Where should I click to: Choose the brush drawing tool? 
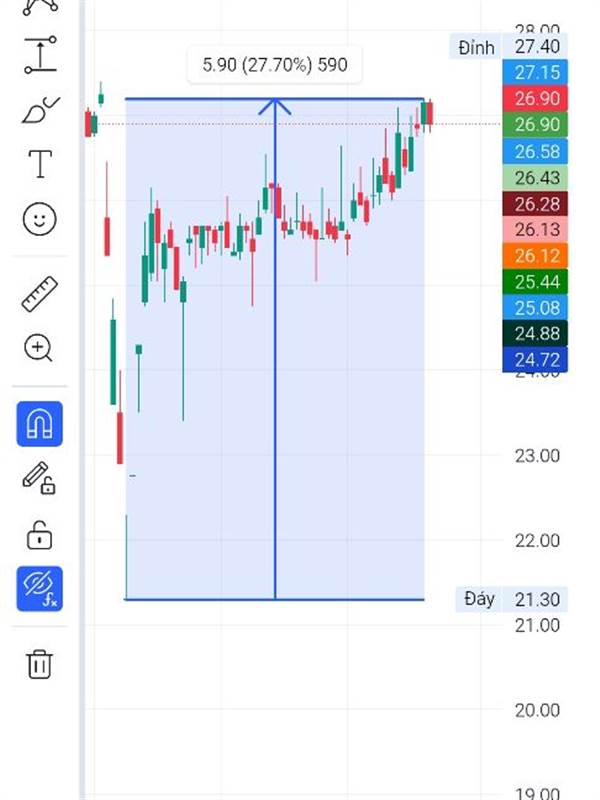(x=40, y=109)
